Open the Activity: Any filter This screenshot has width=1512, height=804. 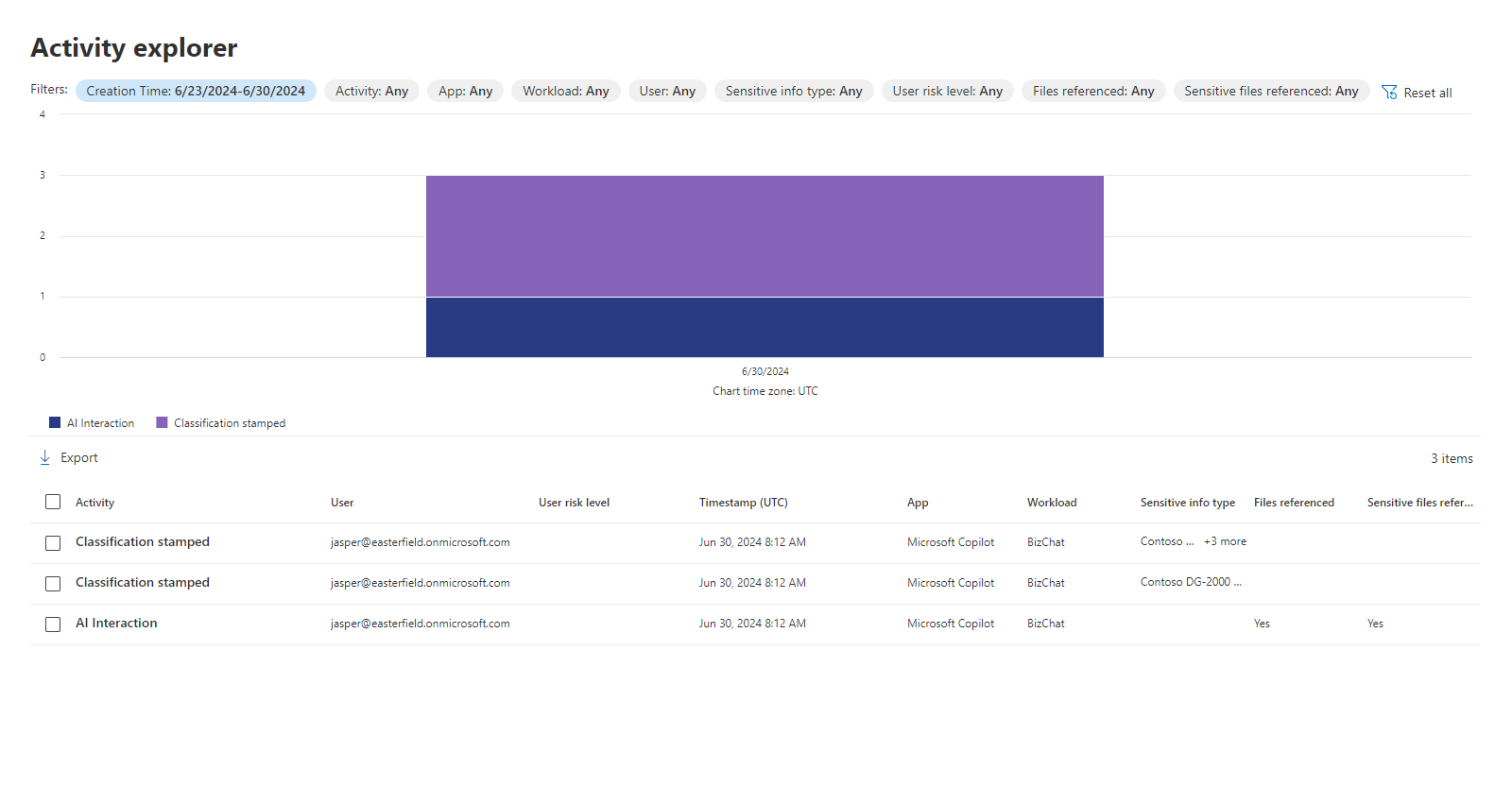pyautogui.click(x=371, y=91)
